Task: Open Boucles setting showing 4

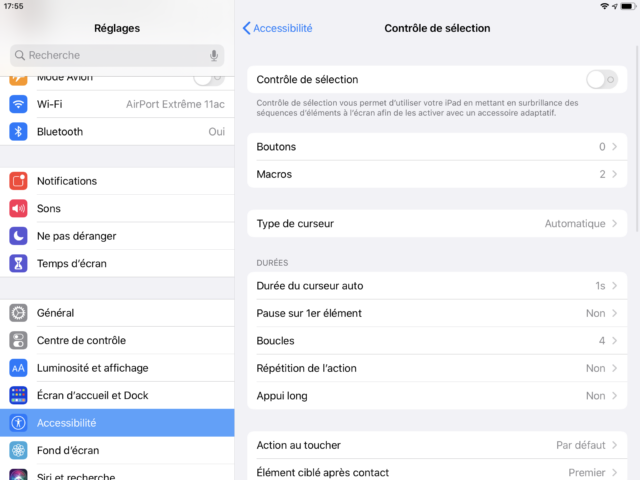Action: click(437, 340)
